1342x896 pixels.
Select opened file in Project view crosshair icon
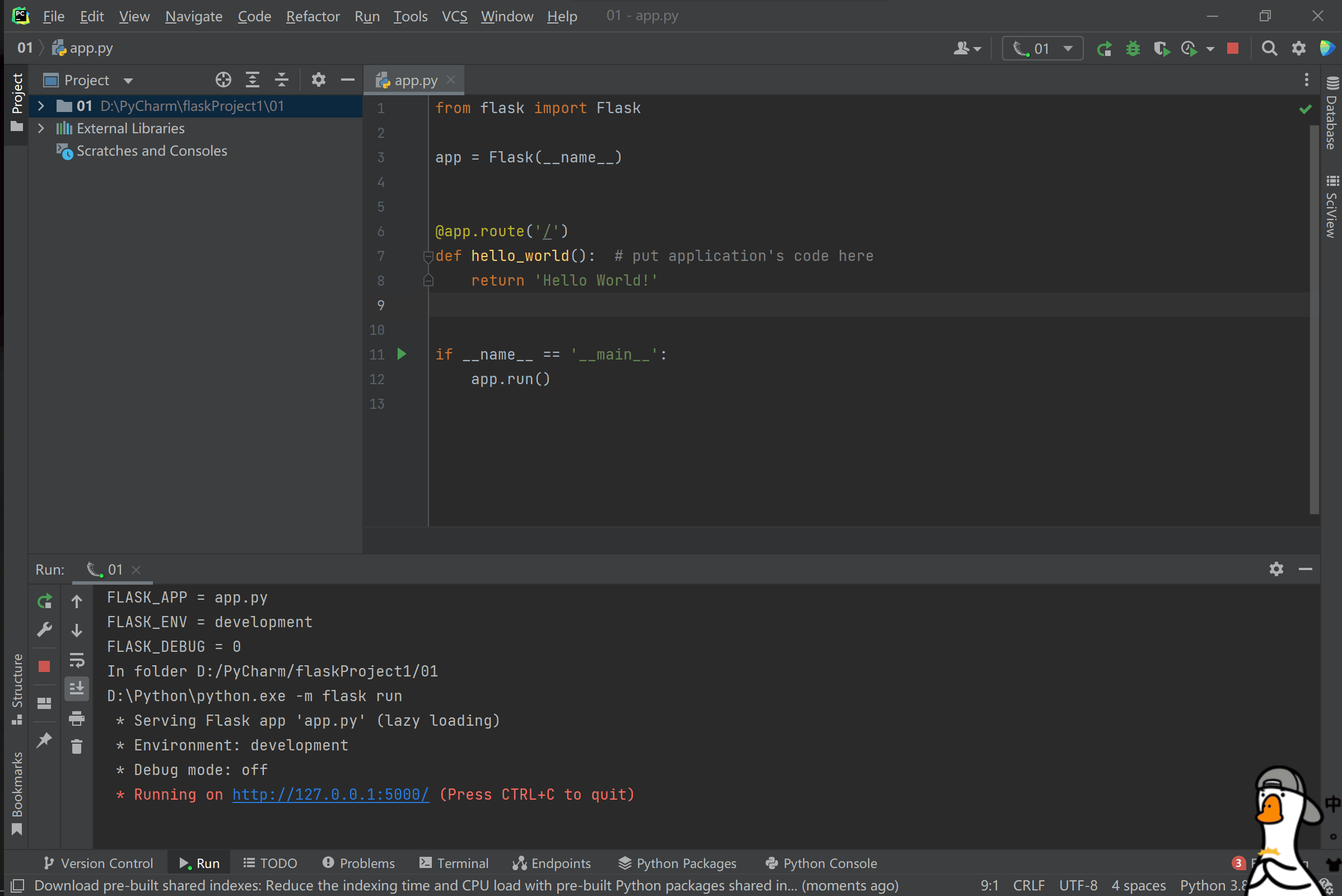223,80
